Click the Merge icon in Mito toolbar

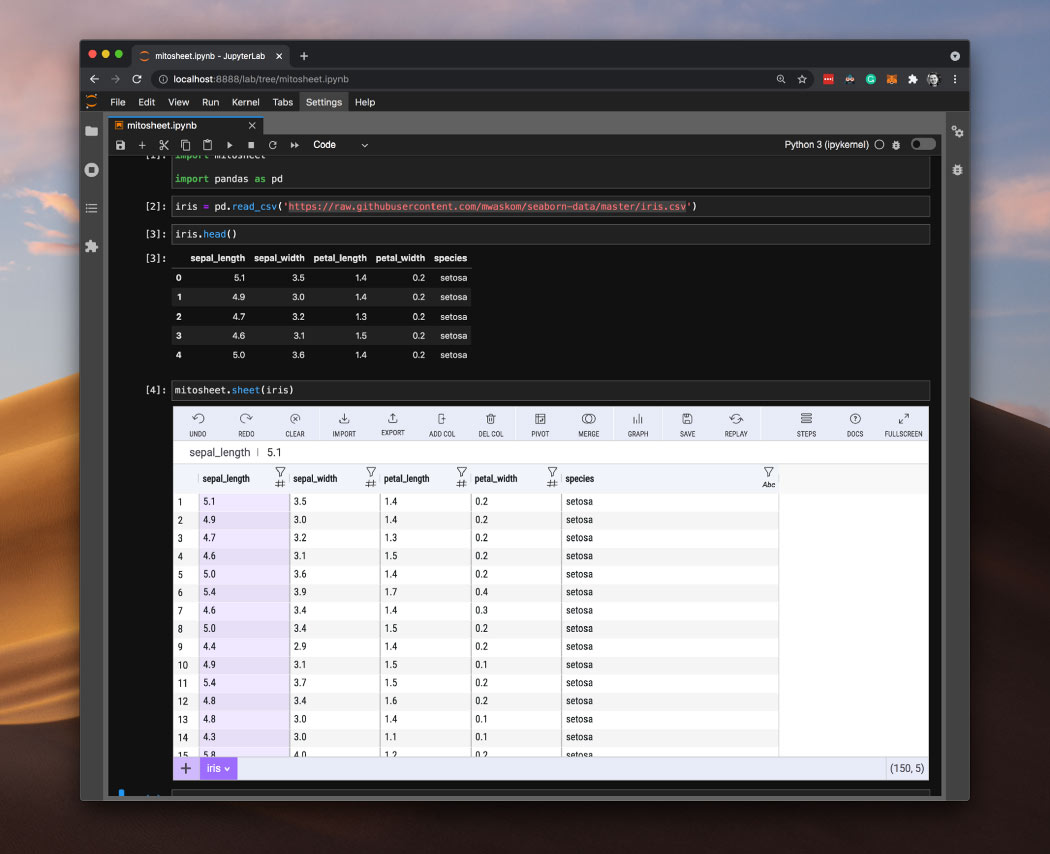(589, 420)
